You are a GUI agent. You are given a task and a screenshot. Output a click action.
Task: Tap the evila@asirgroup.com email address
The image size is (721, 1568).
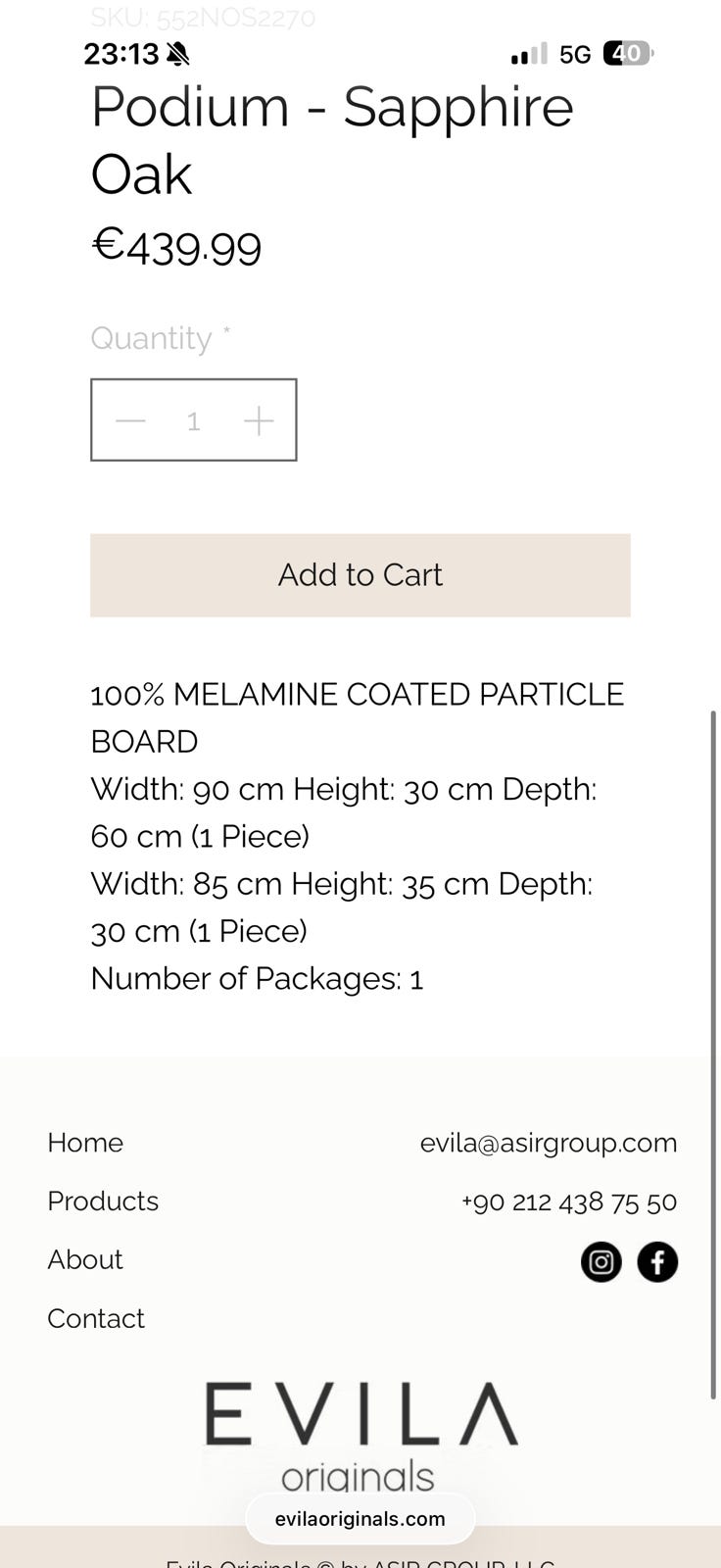tap(549, 1143)
